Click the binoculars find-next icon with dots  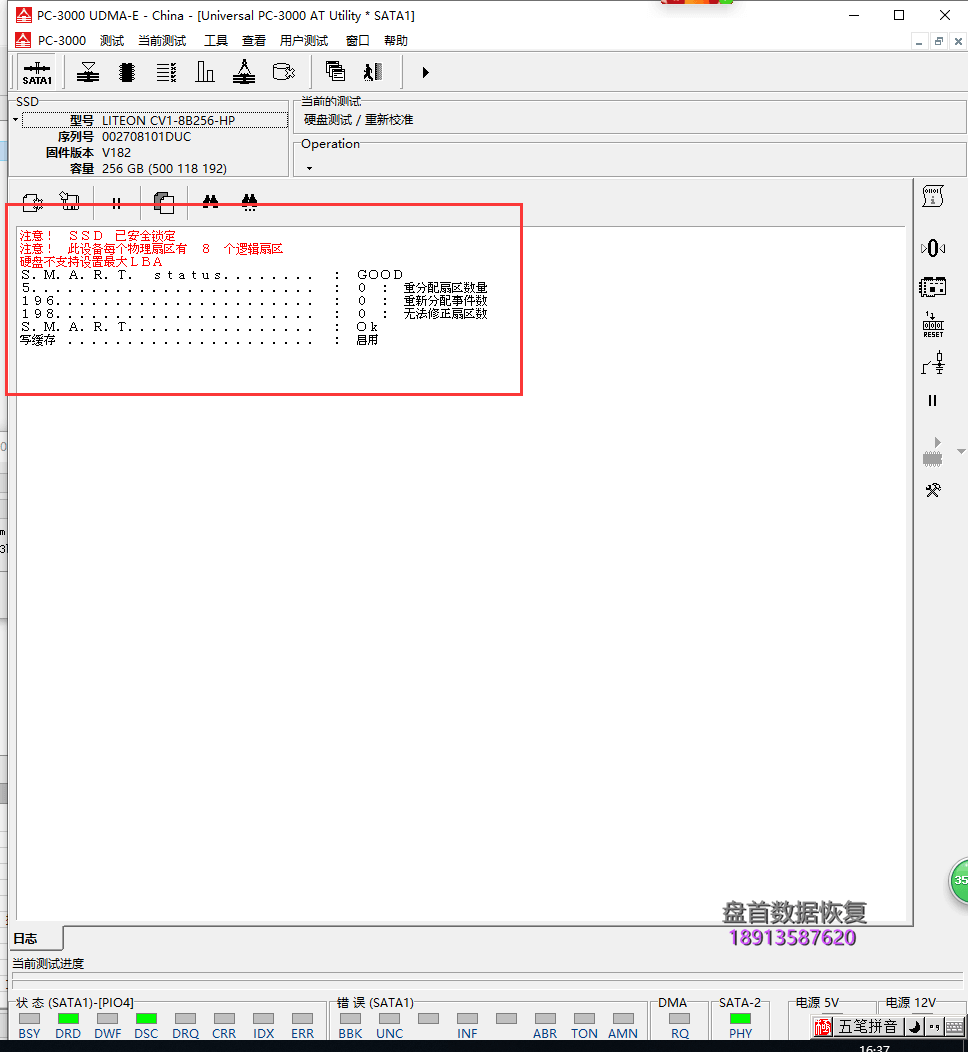click(x=250, y=203)
